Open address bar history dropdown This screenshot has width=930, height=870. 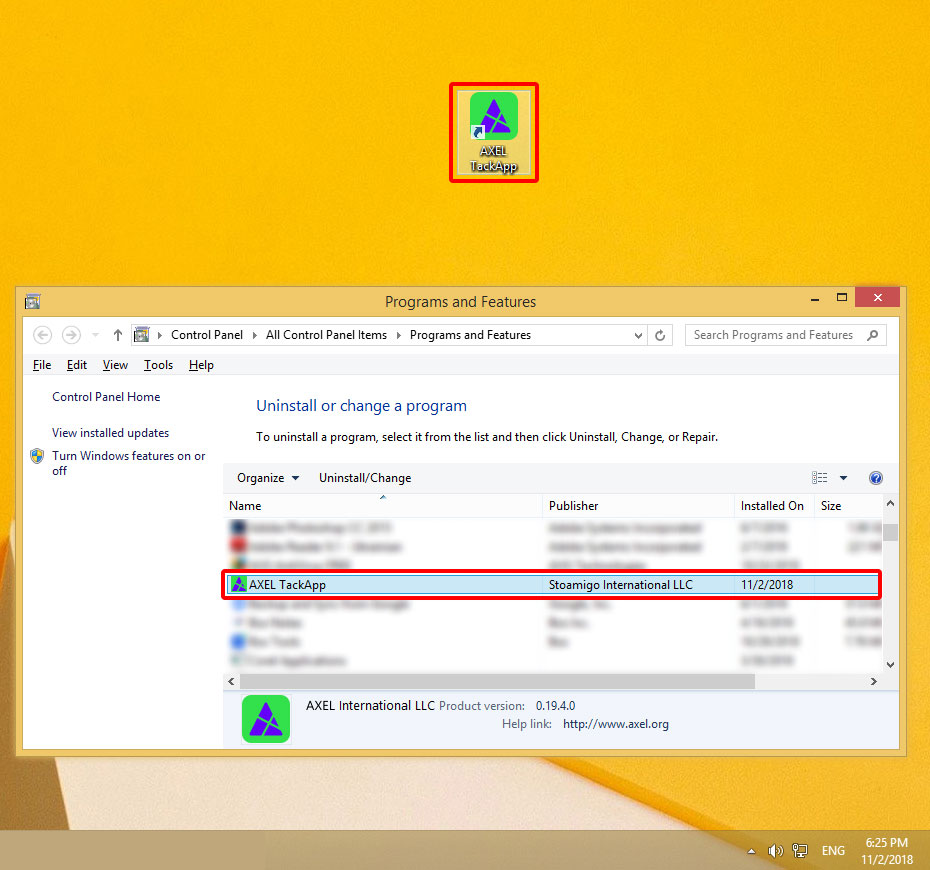tap(638, 335)
